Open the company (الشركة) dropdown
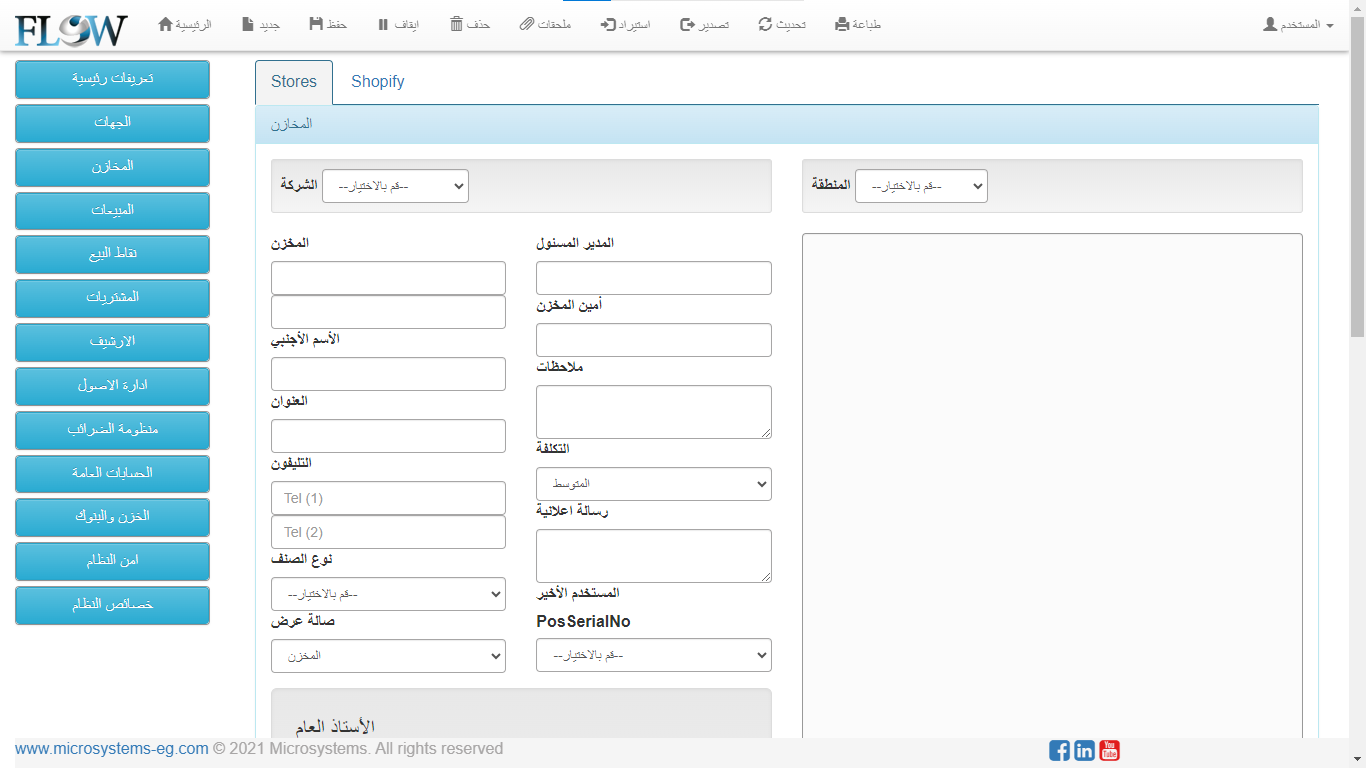 coord(395,186)
